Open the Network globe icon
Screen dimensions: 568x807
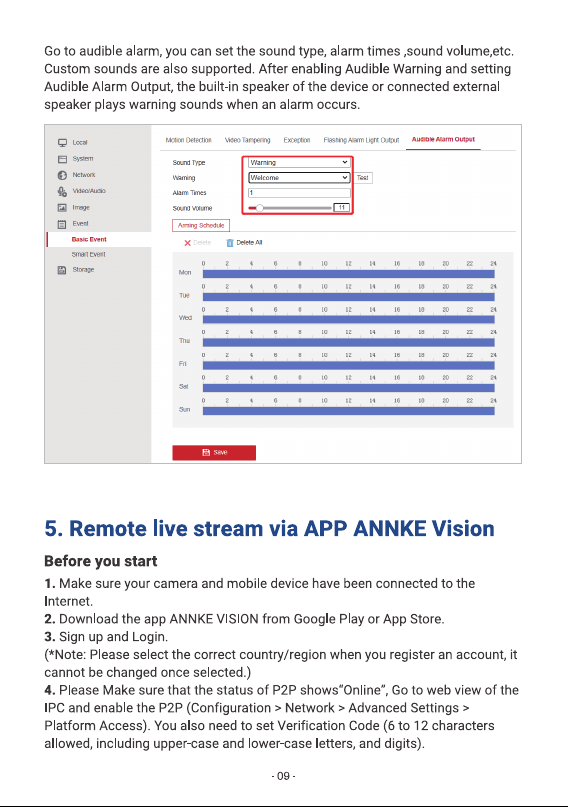click(62, 175)
